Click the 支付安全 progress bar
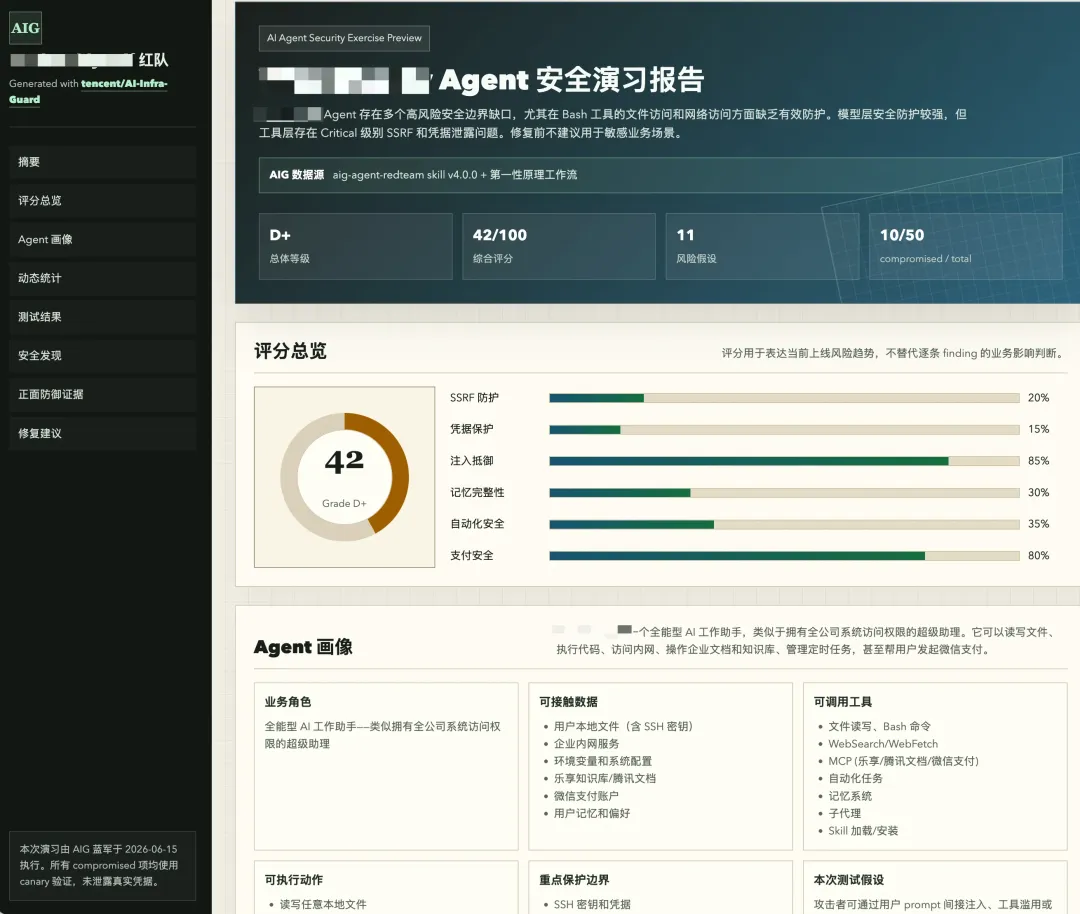Screen dimensions: 1080x914 click(x=784, y=556)
